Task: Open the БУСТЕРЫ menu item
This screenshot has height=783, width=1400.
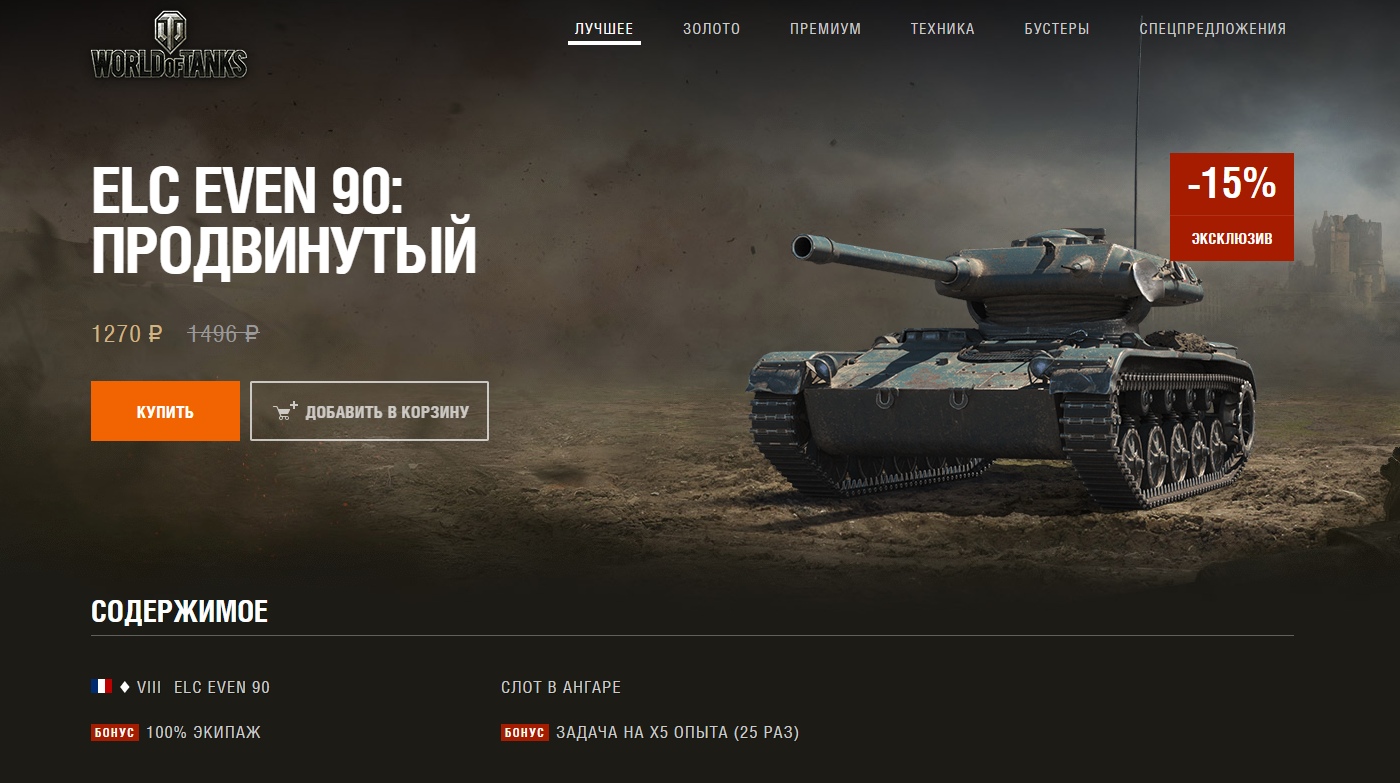Action: (x=1057, y=29)
